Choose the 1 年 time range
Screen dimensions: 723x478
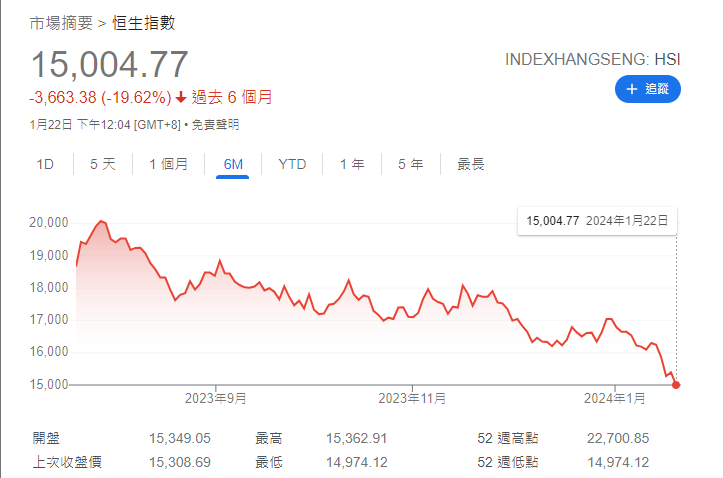(351, 164)
